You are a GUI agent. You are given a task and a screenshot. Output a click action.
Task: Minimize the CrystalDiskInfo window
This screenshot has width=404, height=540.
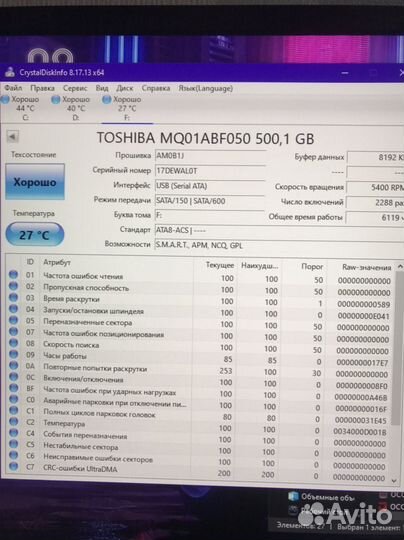(345, 73)
